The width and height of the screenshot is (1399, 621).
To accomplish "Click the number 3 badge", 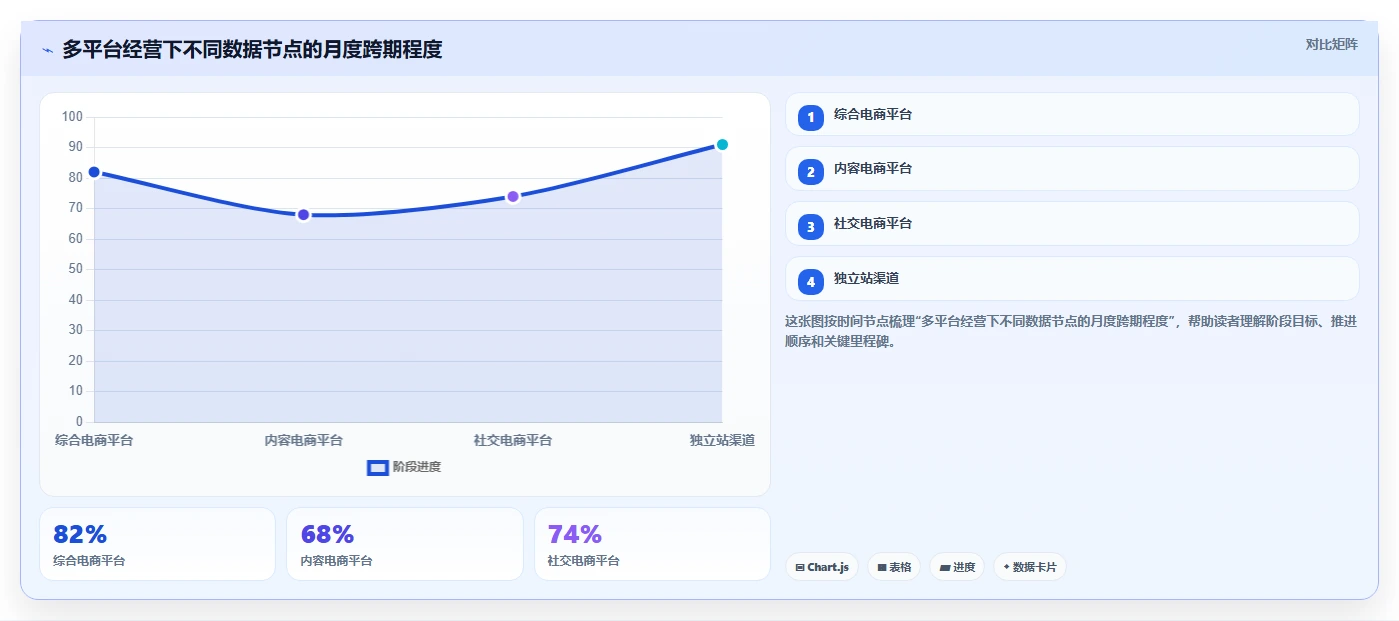I will tap(811, 227).
